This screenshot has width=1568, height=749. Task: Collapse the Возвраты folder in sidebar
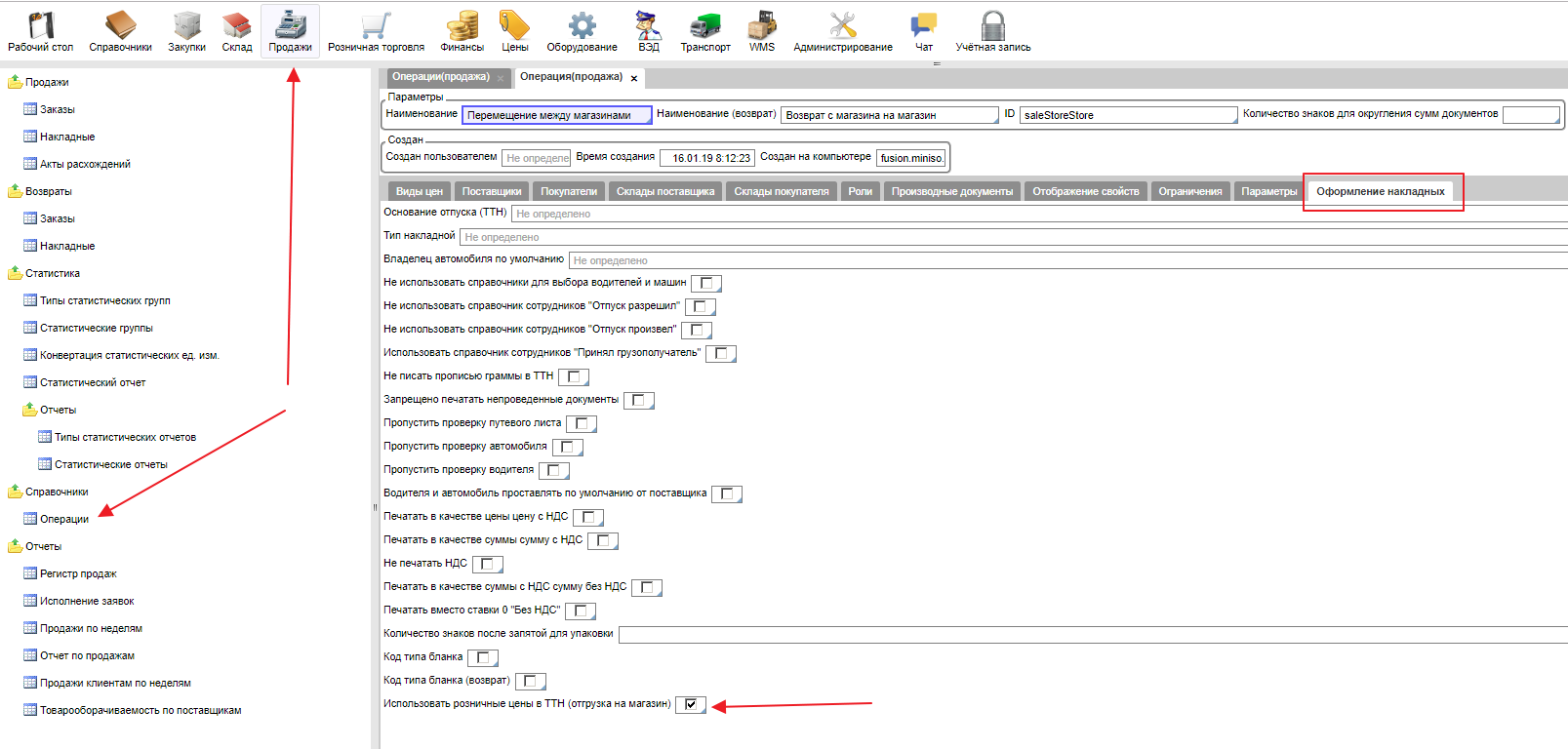tap(16, 192)
